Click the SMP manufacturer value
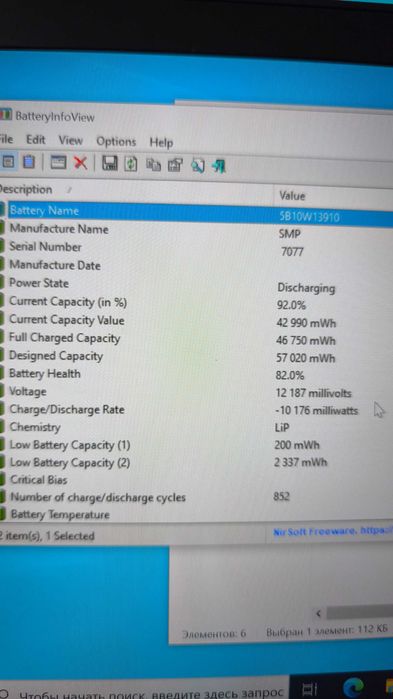Screen dimensions: 393x699 tap(289, 234)
